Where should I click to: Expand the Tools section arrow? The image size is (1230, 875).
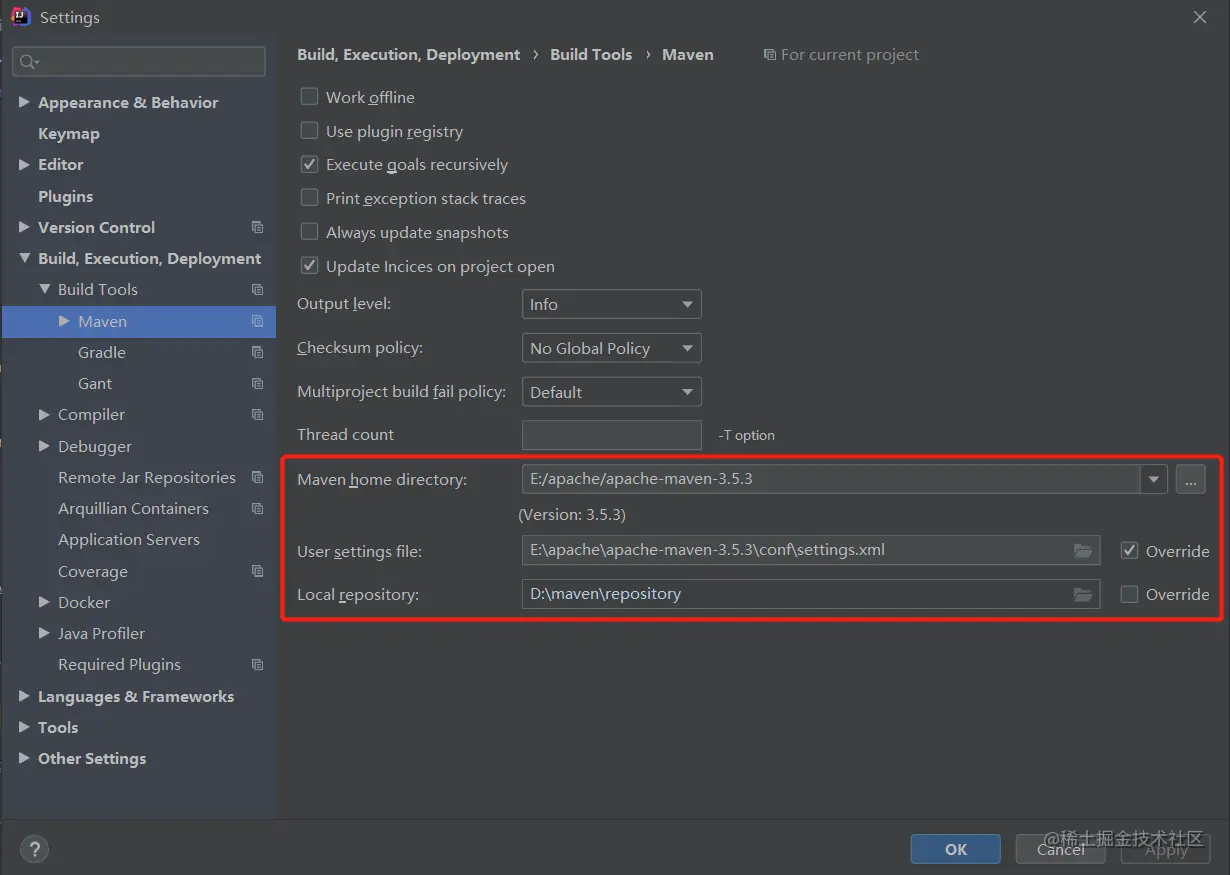tap(24, 727)
